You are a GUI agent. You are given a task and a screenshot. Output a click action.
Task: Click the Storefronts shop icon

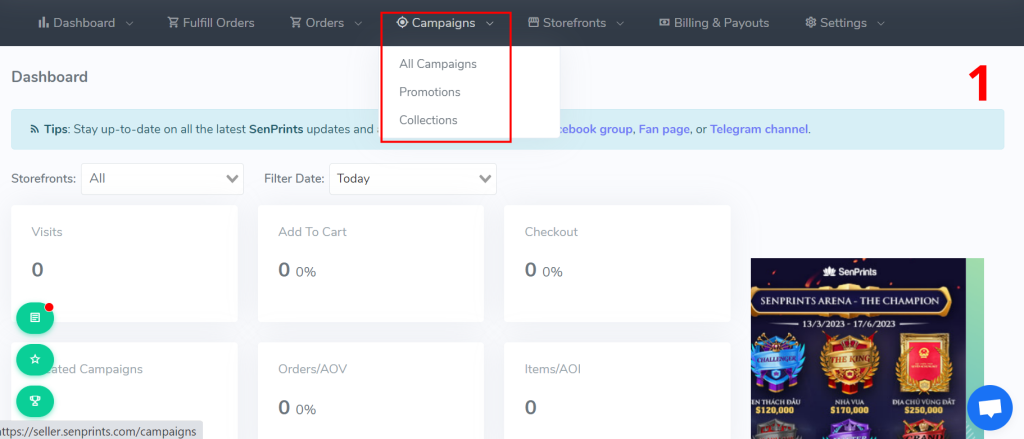534,23
